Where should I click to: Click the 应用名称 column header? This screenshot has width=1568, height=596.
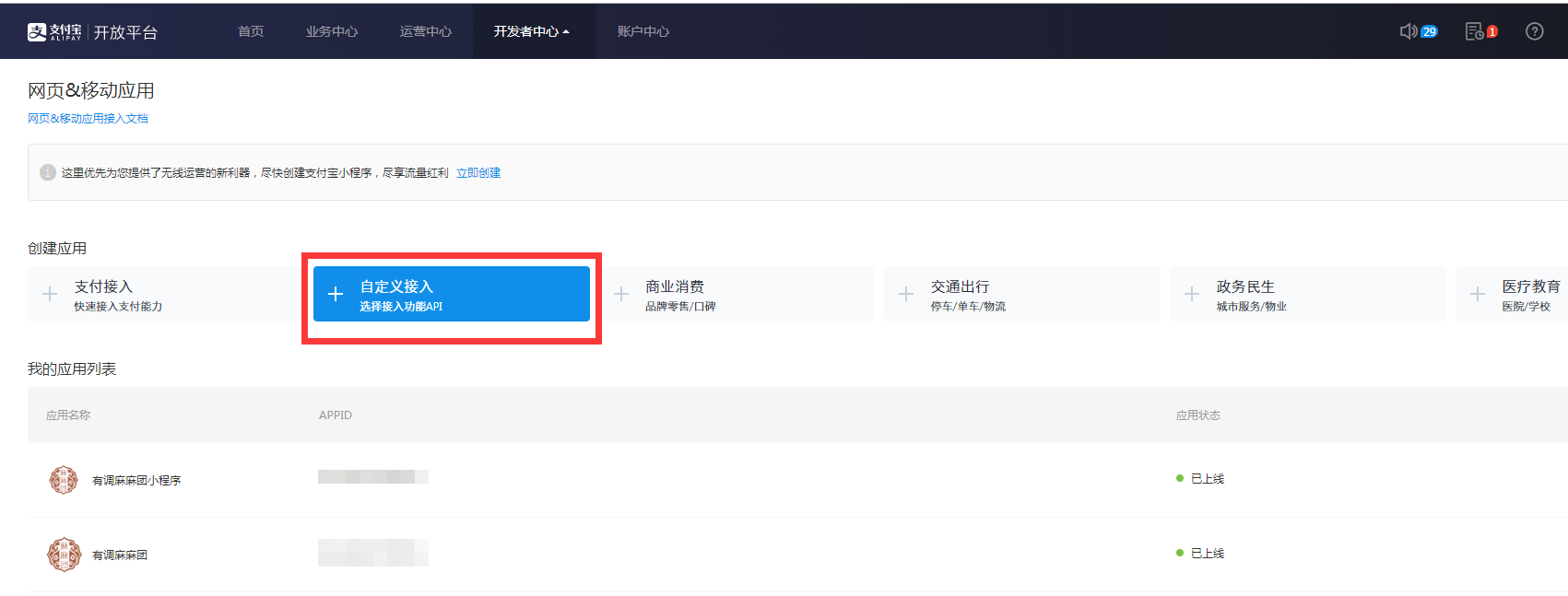[68, 415]
